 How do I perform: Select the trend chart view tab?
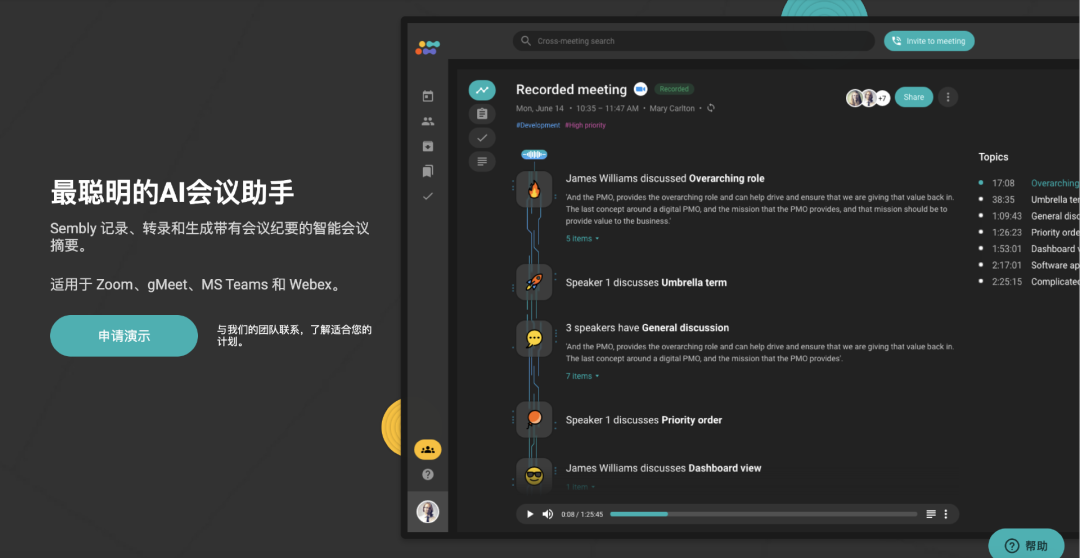coord(482,90)
